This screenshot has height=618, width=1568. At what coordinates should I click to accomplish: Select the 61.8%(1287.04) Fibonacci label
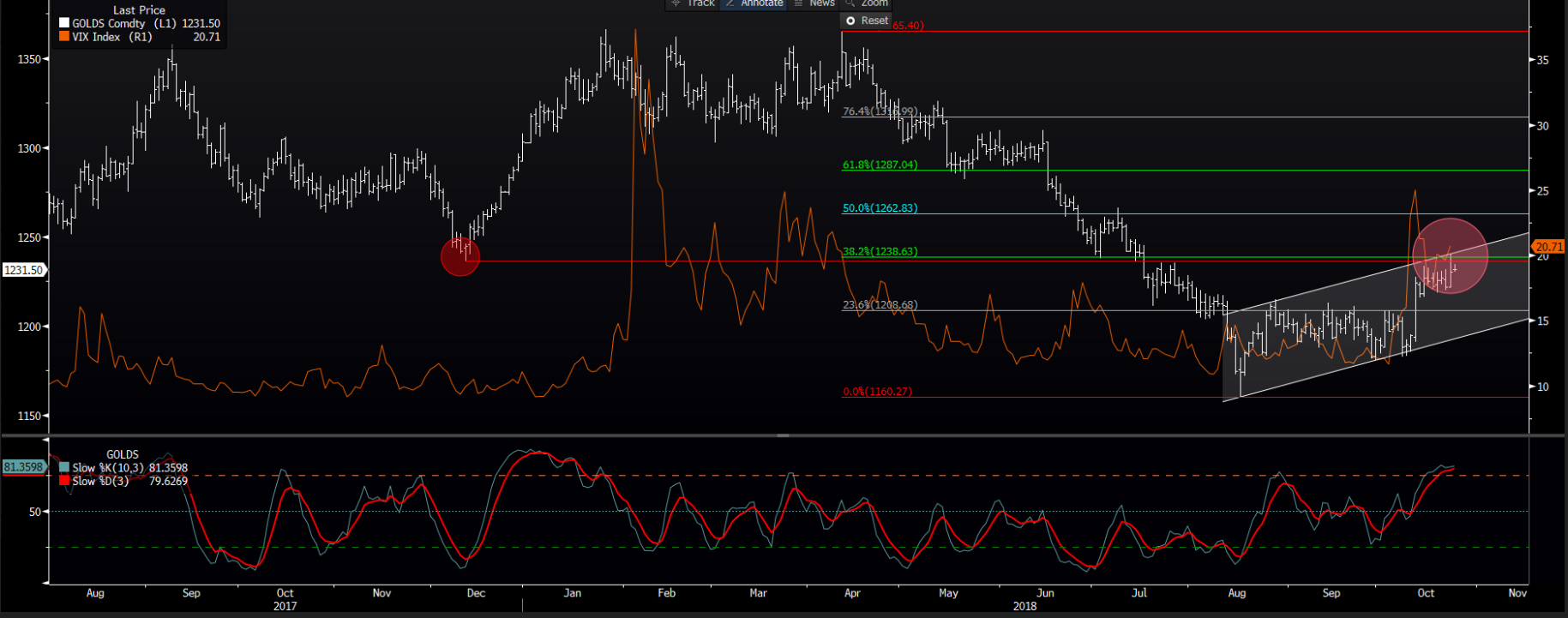pos(880,165)
